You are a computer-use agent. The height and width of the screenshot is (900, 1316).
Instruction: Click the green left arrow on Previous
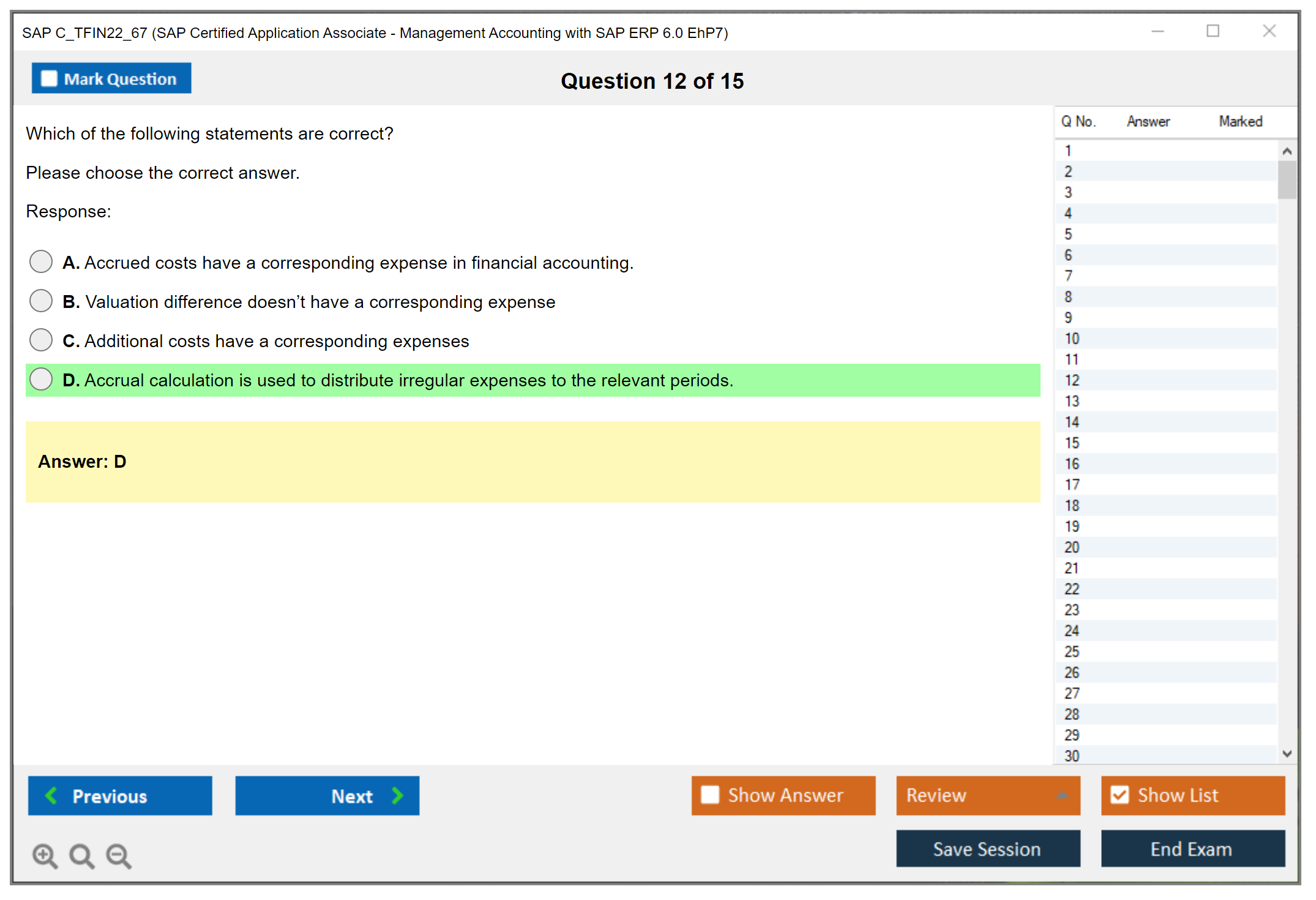point(51,795)
